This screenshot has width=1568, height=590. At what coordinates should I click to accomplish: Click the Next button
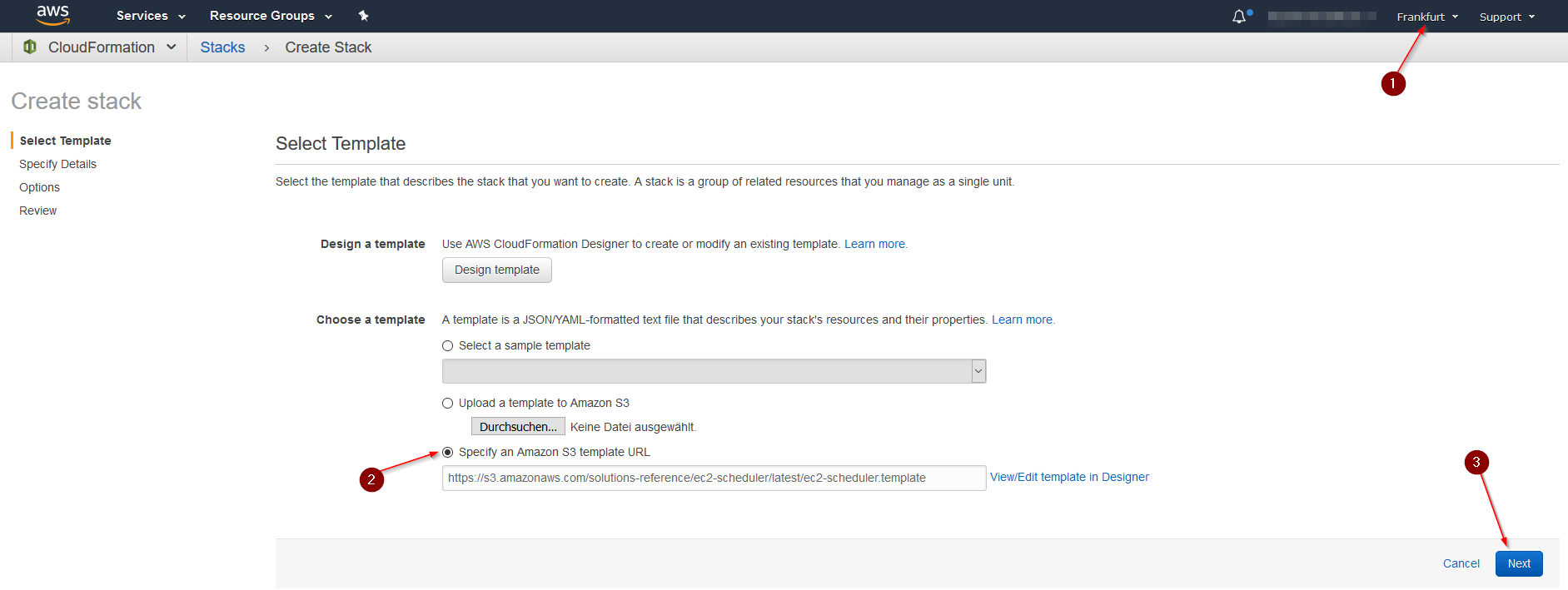pyautogui.click(x=1519, y=563)
